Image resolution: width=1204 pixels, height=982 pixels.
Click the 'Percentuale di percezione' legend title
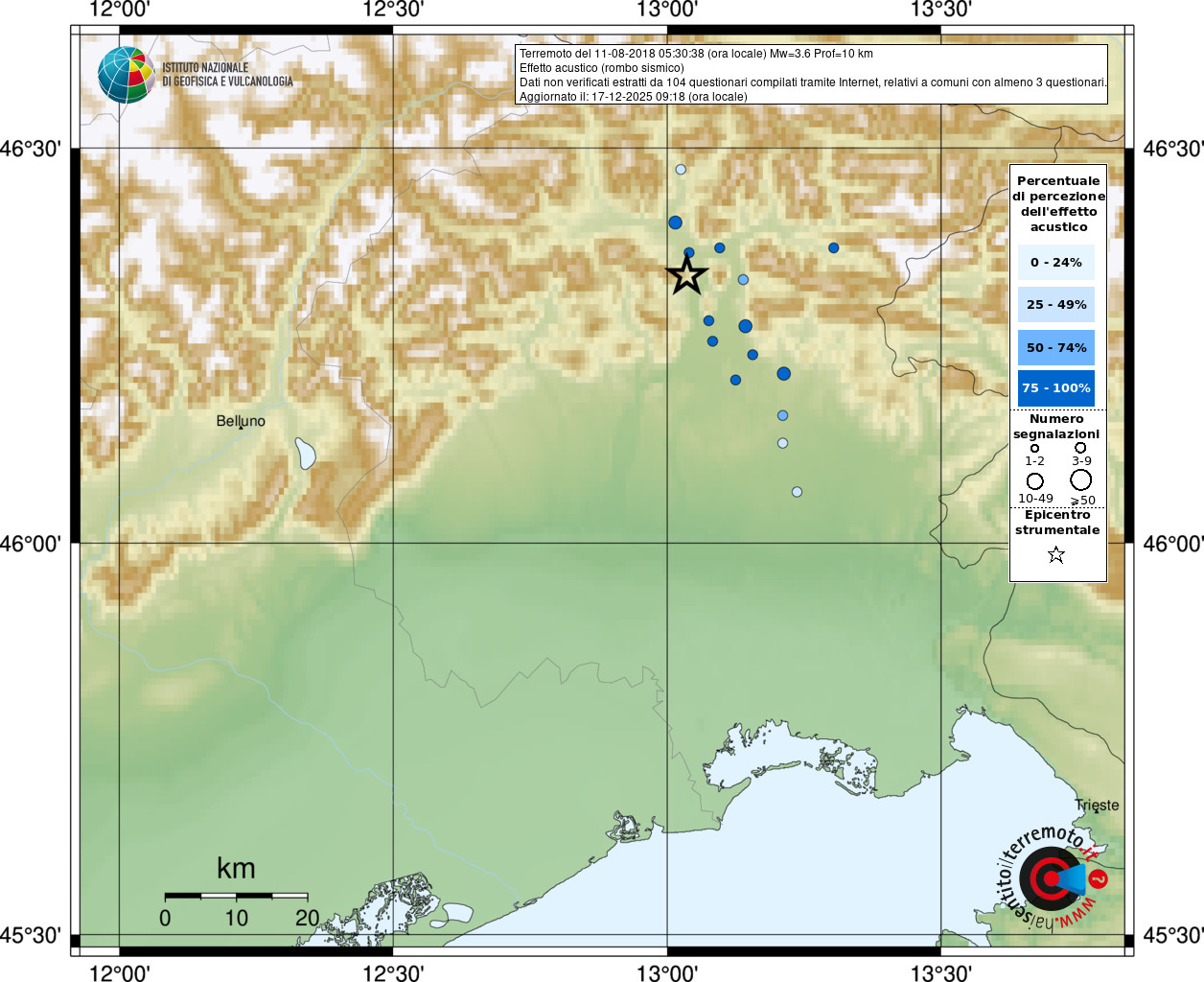(1058, 204)
